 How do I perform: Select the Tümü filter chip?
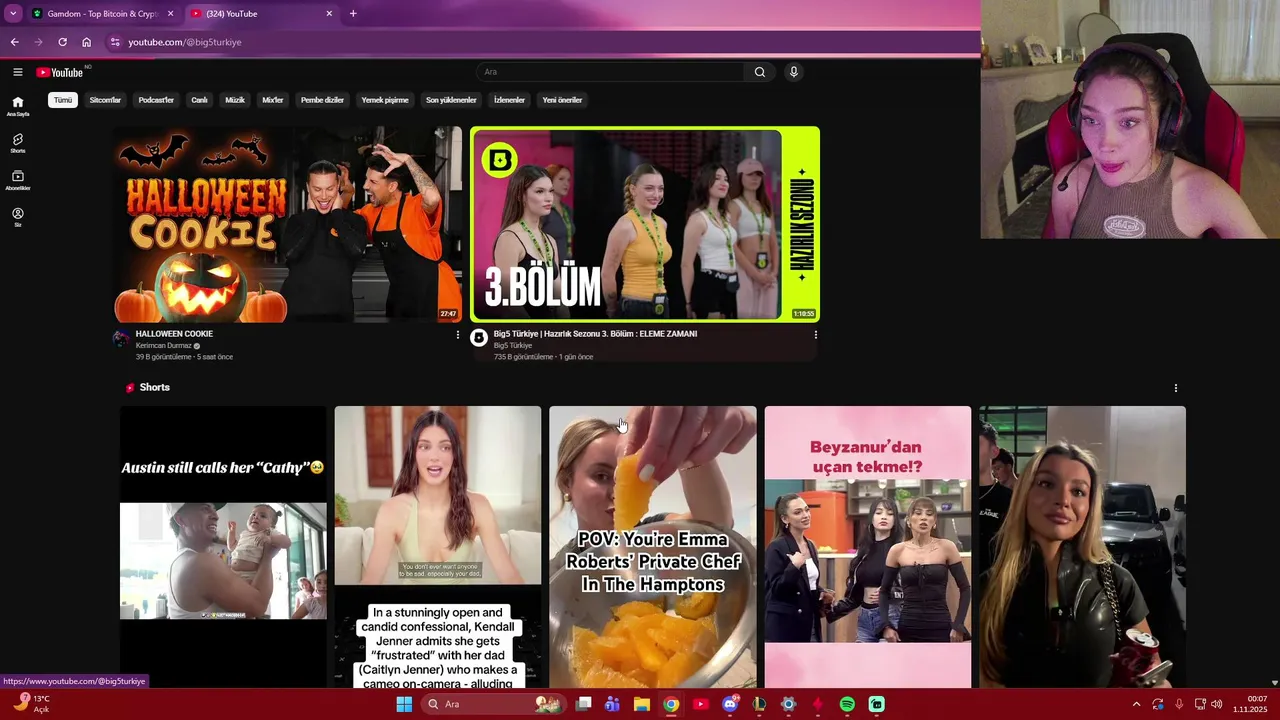click(63, 100)
